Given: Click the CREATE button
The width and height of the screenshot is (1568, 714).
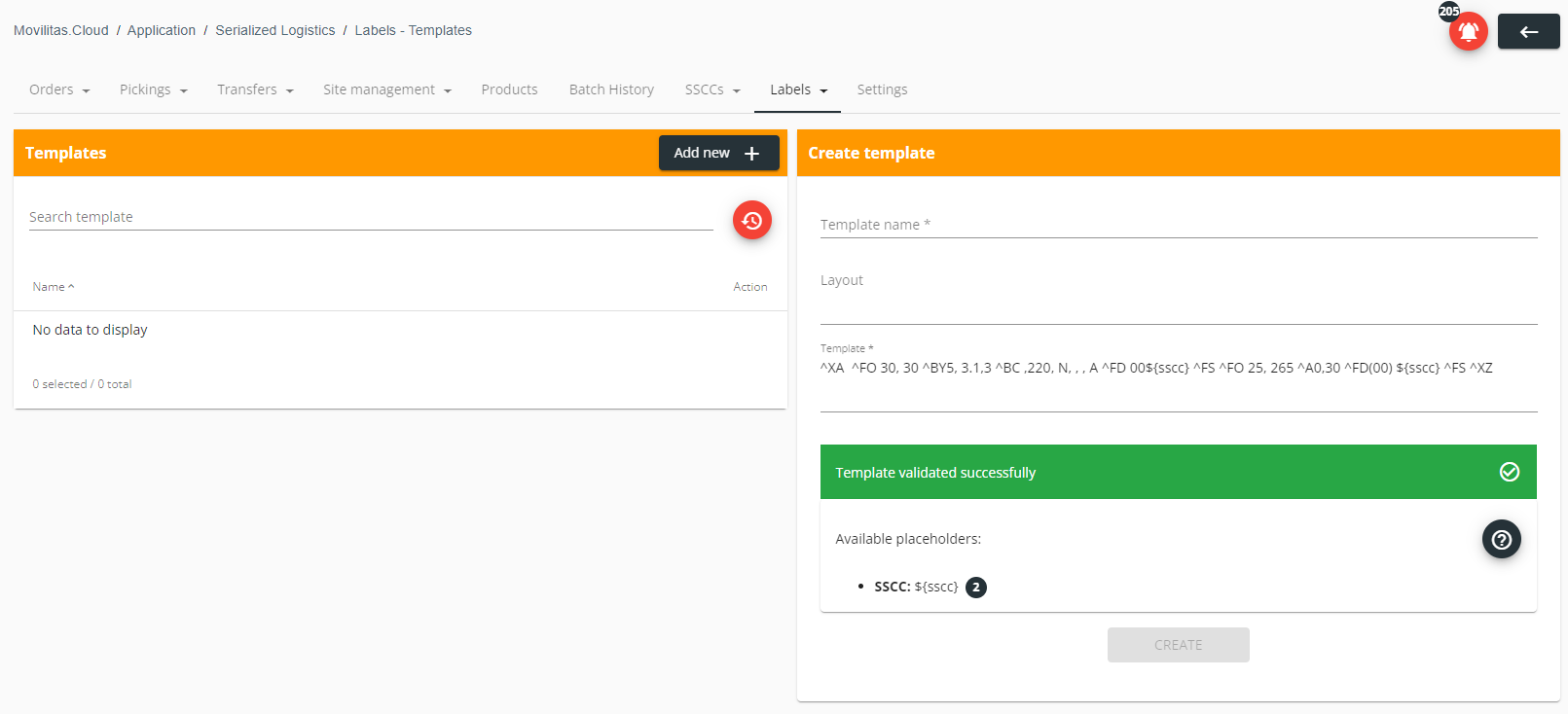Looking at the screenshot, I should pos(1178,645).
